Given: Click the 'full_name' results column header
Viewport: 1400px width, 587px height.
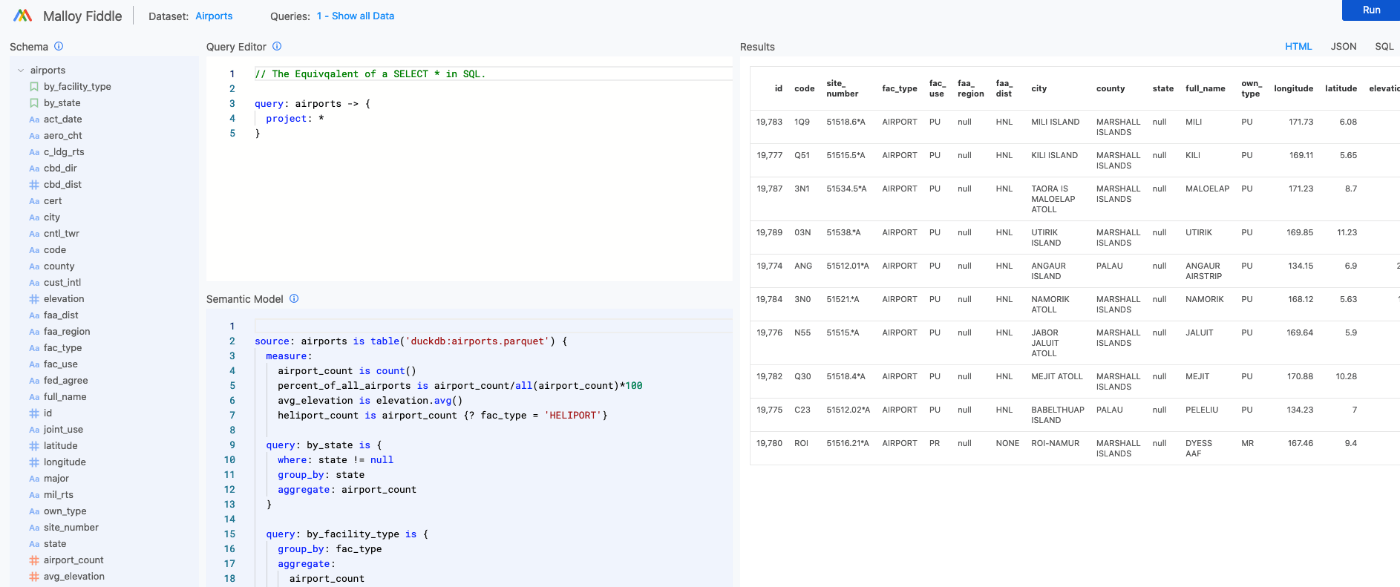Looking at the screenshot, I should coord(1205,88).
